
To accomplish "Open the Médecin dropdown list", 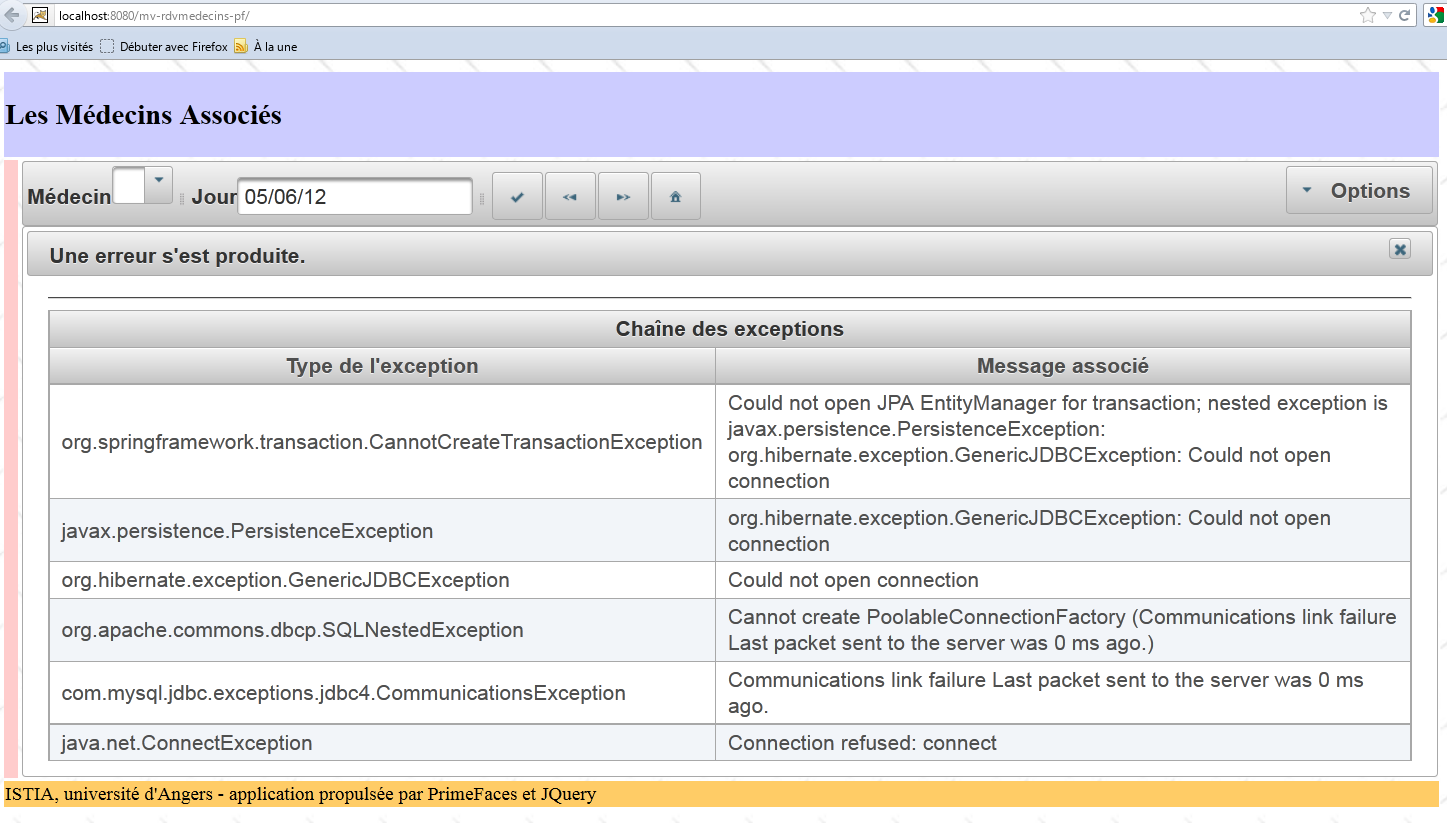I will [x=159, y=185].
